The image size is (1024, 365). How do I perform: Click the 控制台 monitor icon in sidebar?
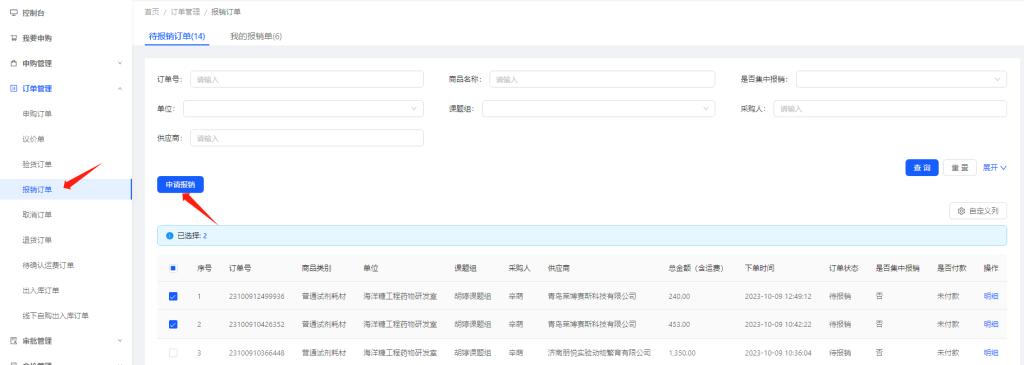click(x=14, y=13)
